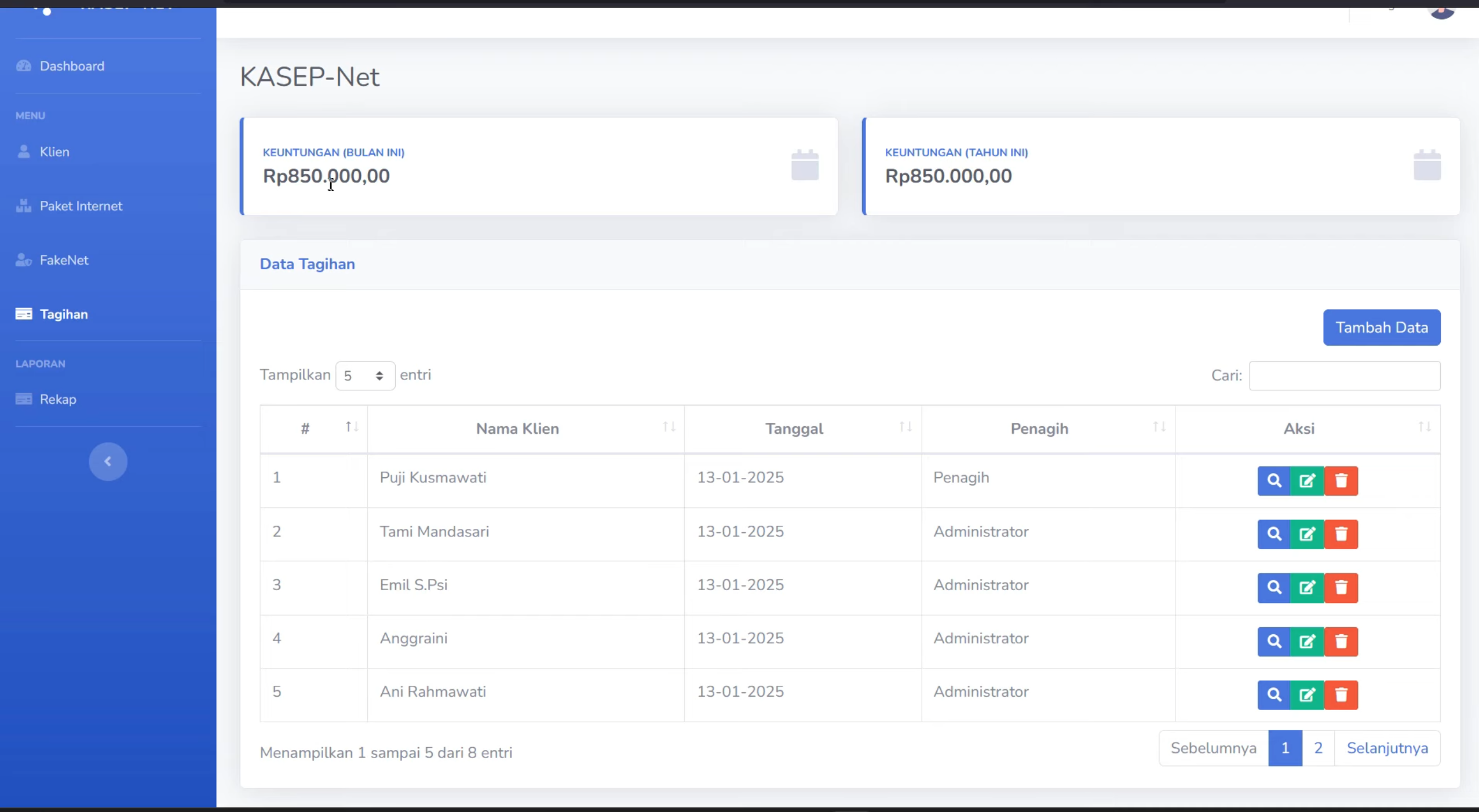This screenshot has width=1479, height=812.
Task: View details for Tami Mandasari's bill
Action: pyautogui.click(x=1273, y=534)
